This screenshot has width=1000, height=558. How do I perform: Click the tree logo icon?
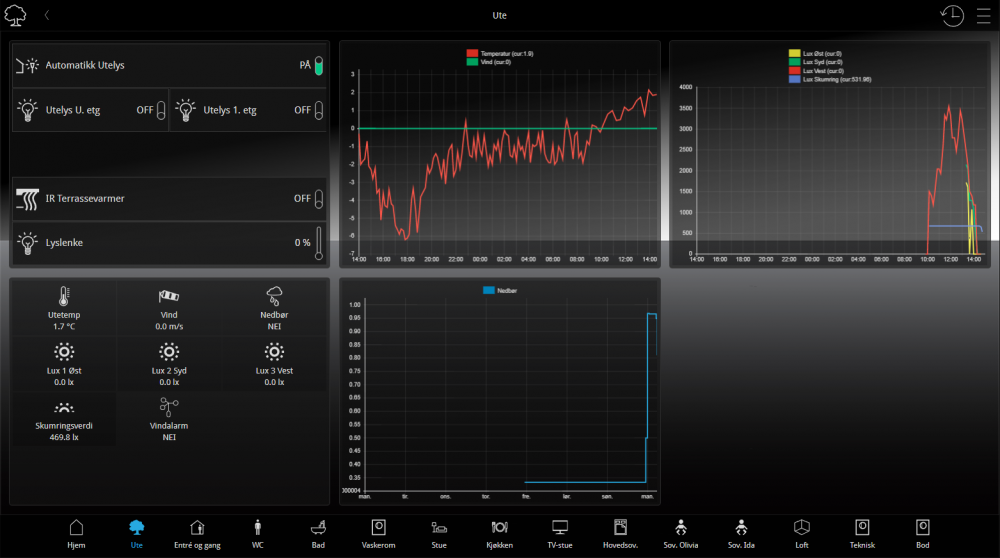(16, 16)
